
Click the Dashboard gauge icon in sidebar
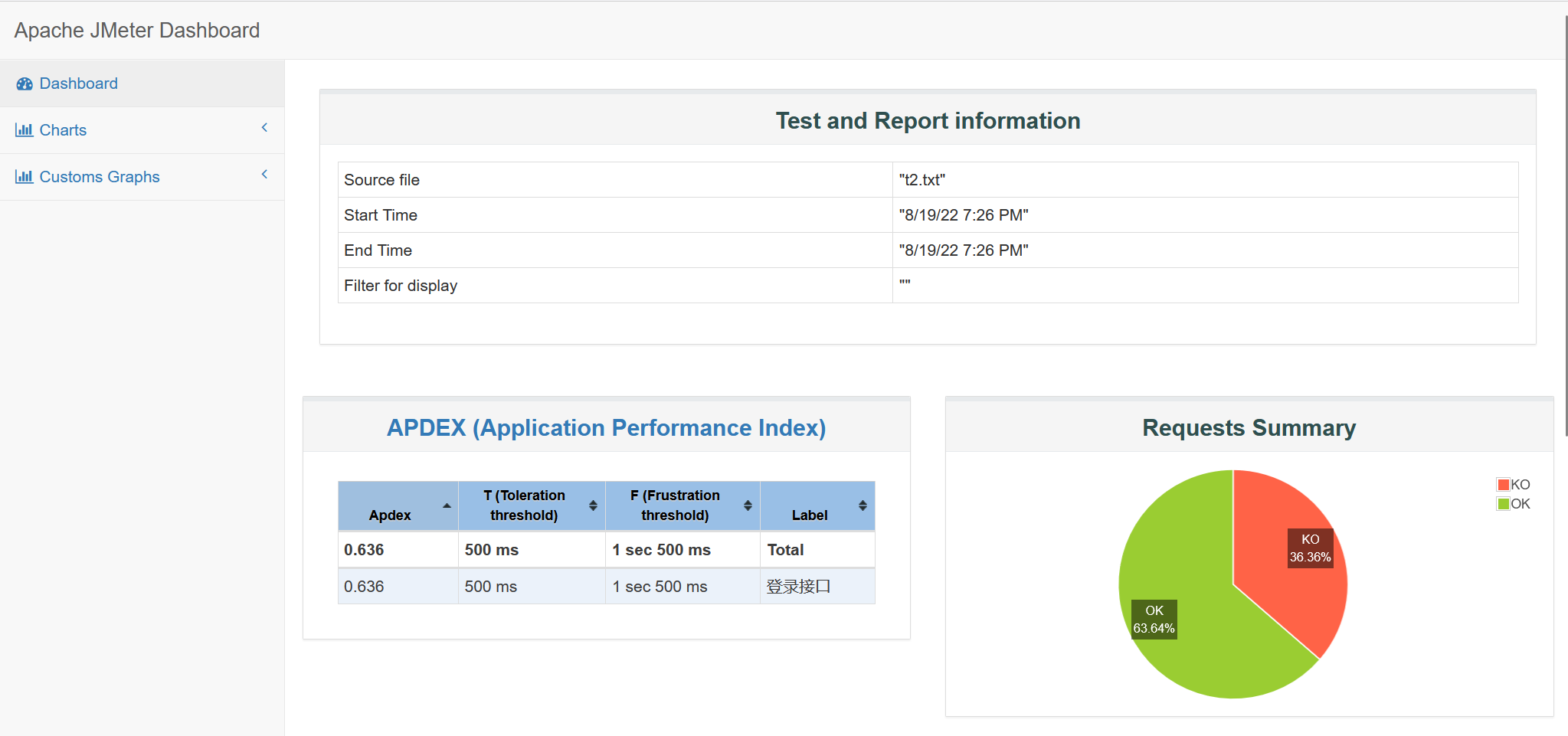tap(25, 83)
